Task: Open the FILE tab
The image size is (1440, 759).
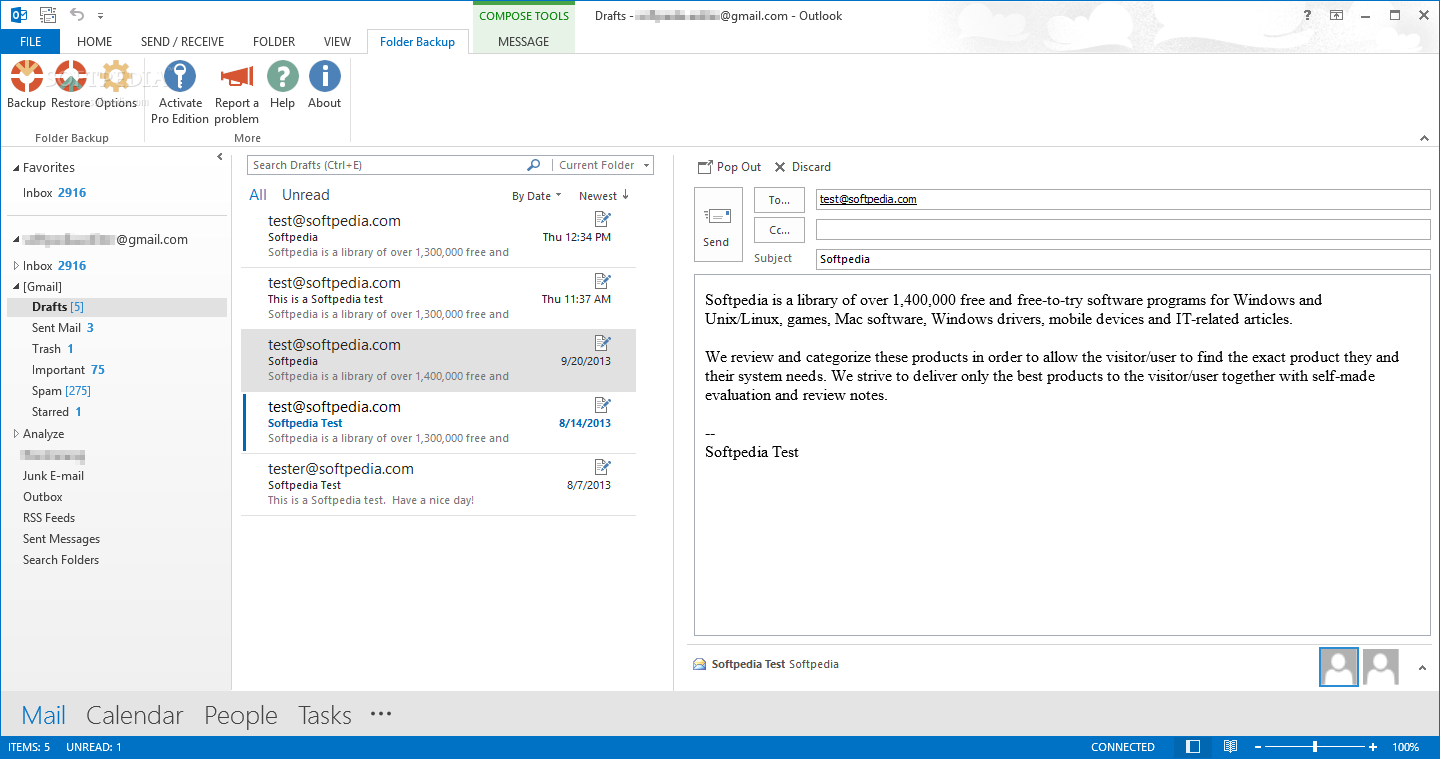Action: (x=30, y=41)
